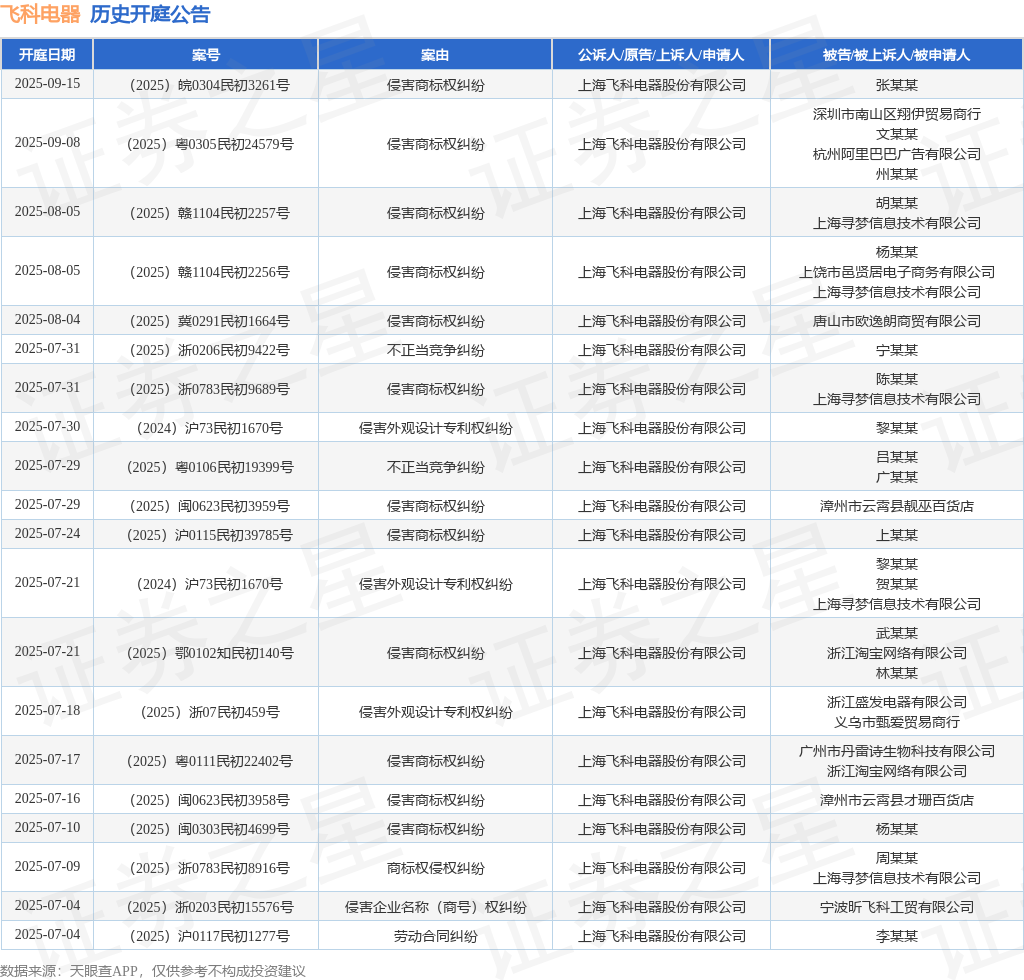
Task: Click the 被告/被上诉人/被申请人 column header
Action: (x=897, y=55)
